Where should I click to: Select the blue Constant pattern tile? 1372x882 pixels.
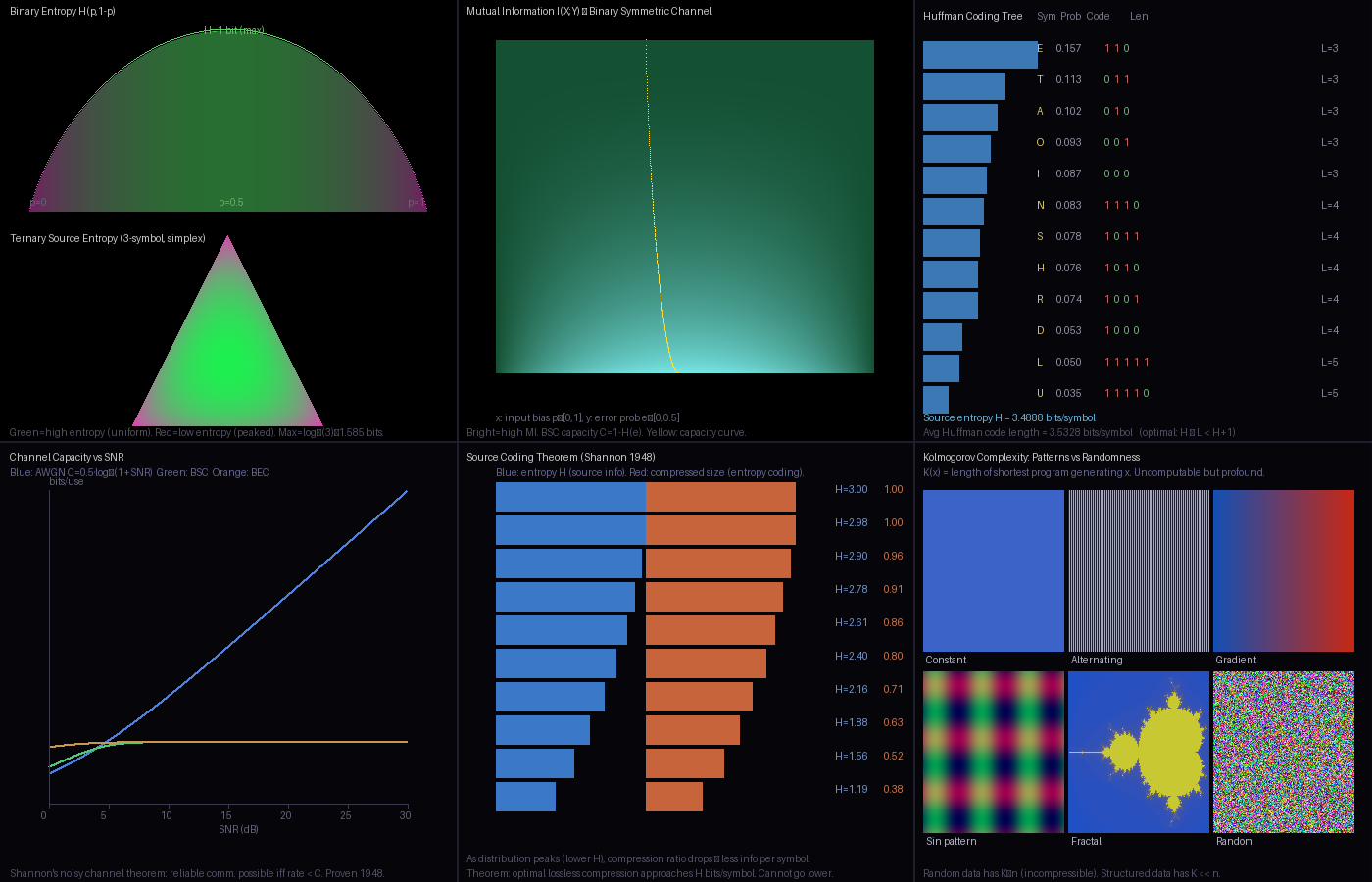993,570
